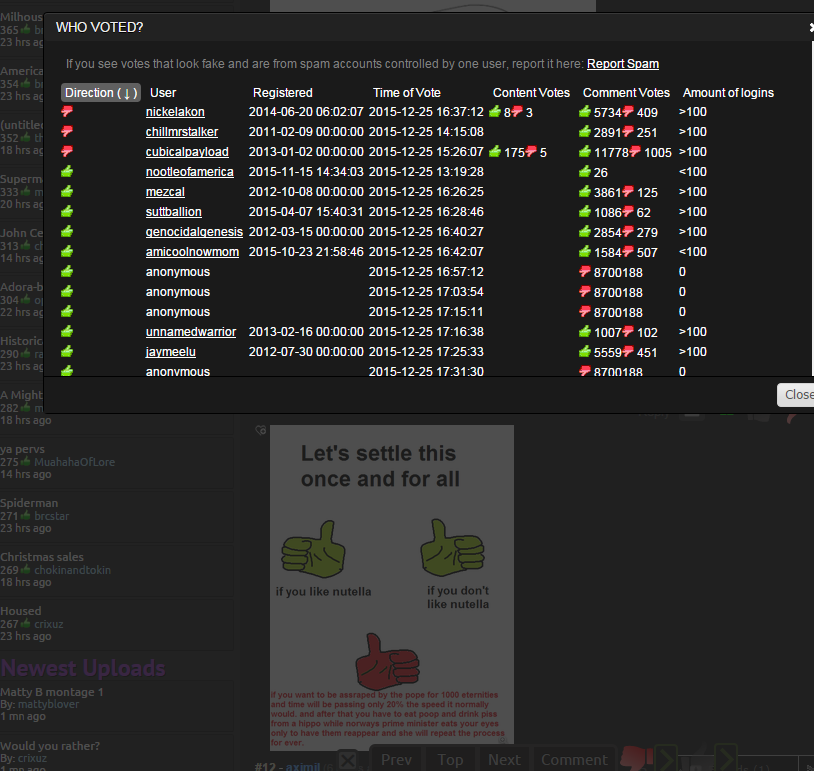Viewport: 814px width, 771px height.
Task: Jump to Top of the page
Action: [x=450, y=760]
